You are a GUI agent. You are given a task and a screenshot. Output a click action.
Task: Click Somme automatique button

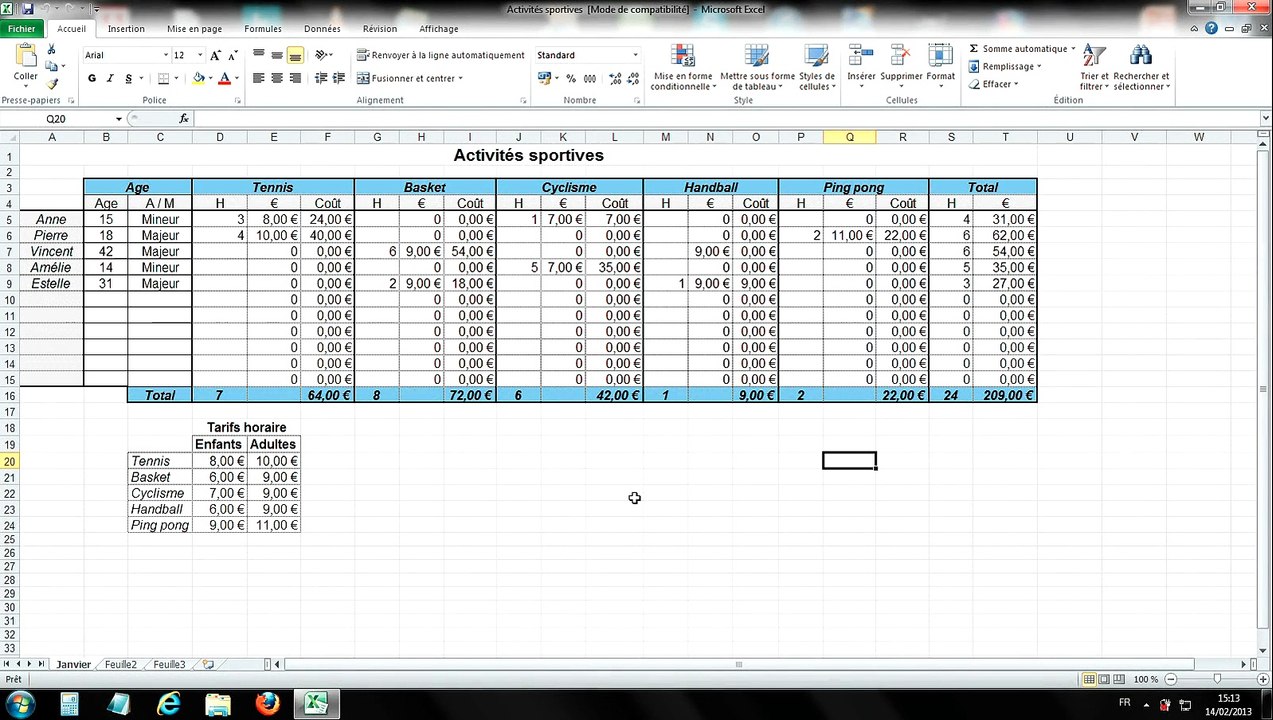[x=1022, y=48]
